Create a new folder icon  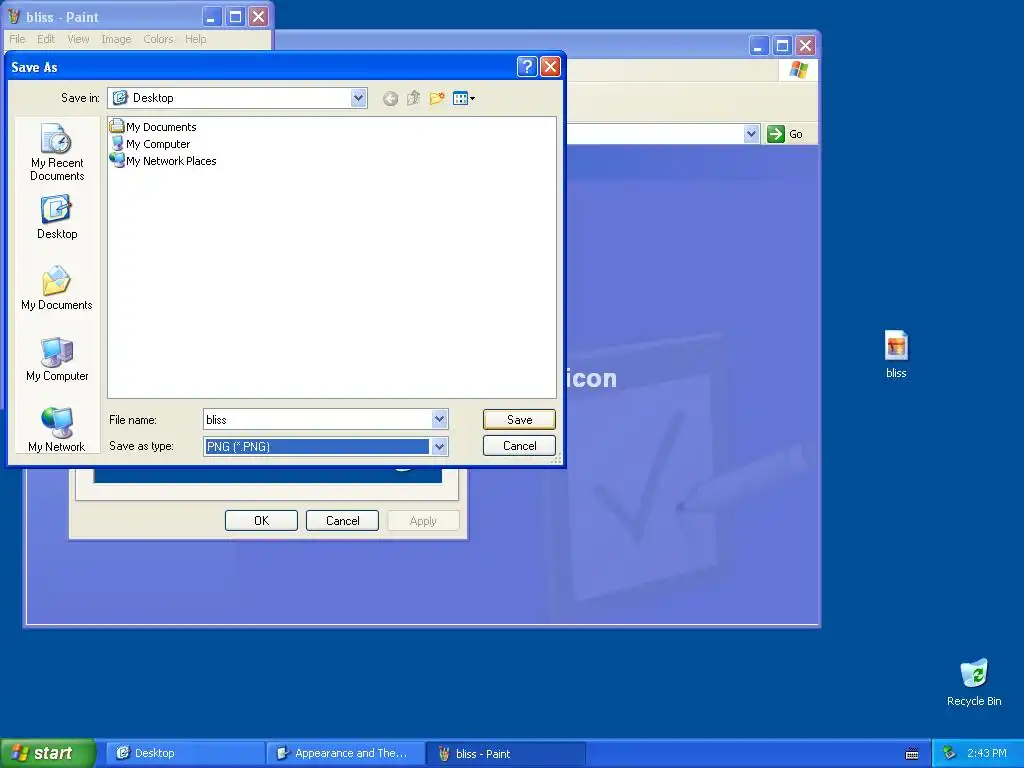pyautogui.click(x=437, y=99)
